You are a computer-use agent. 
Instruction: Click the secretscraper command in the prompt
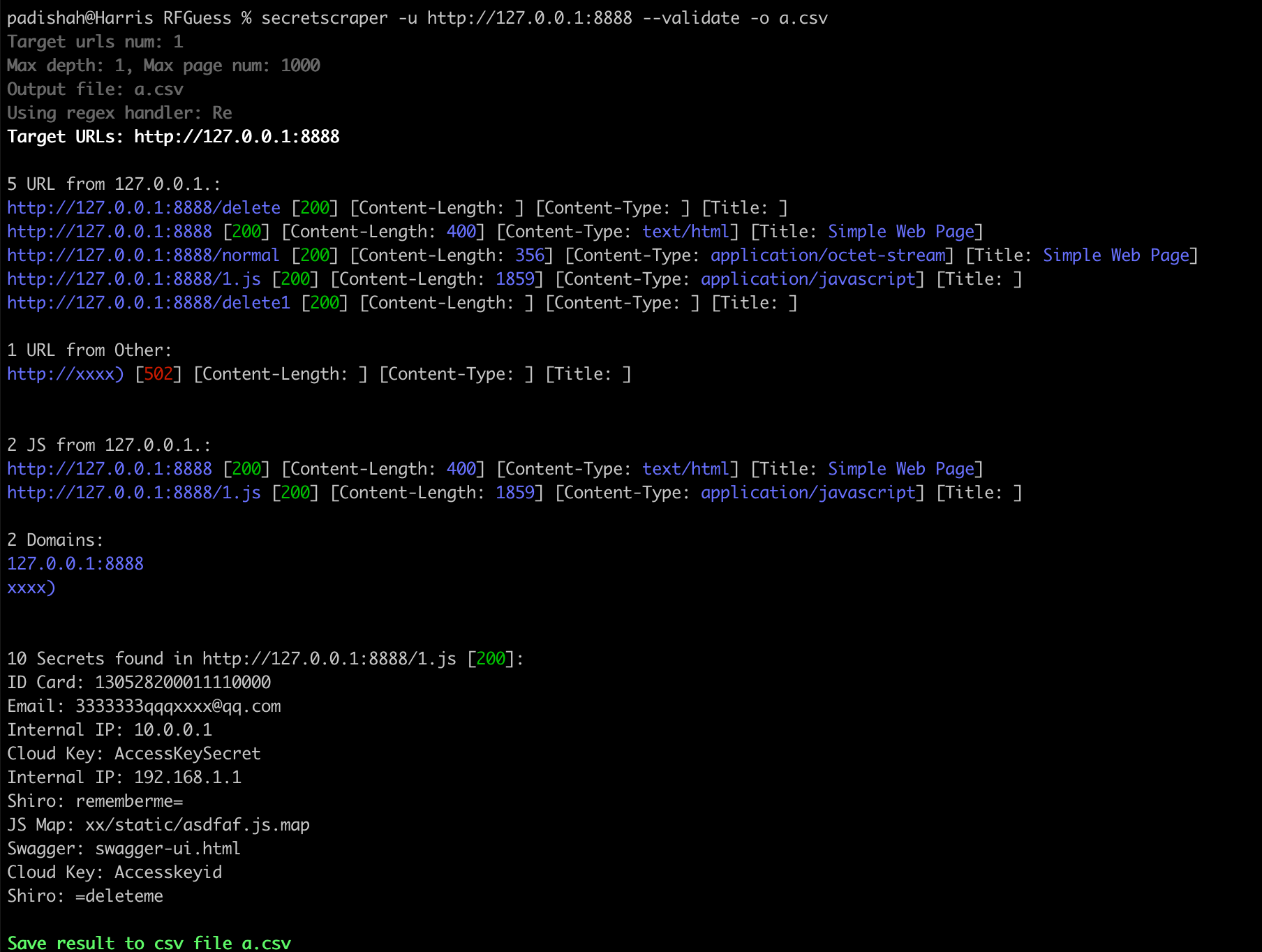click(325, 18)
